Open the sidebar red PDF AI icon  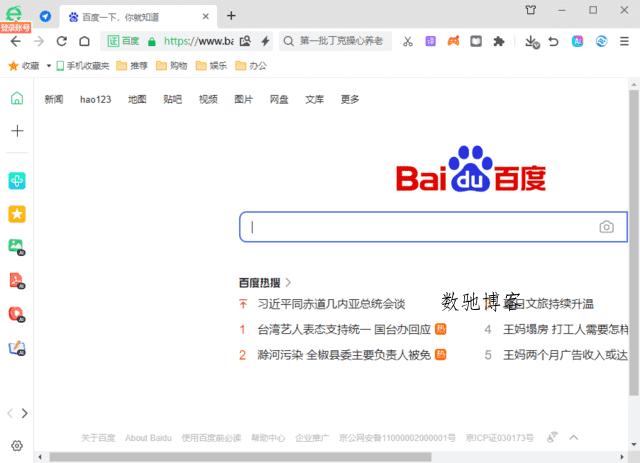(17, 281)
